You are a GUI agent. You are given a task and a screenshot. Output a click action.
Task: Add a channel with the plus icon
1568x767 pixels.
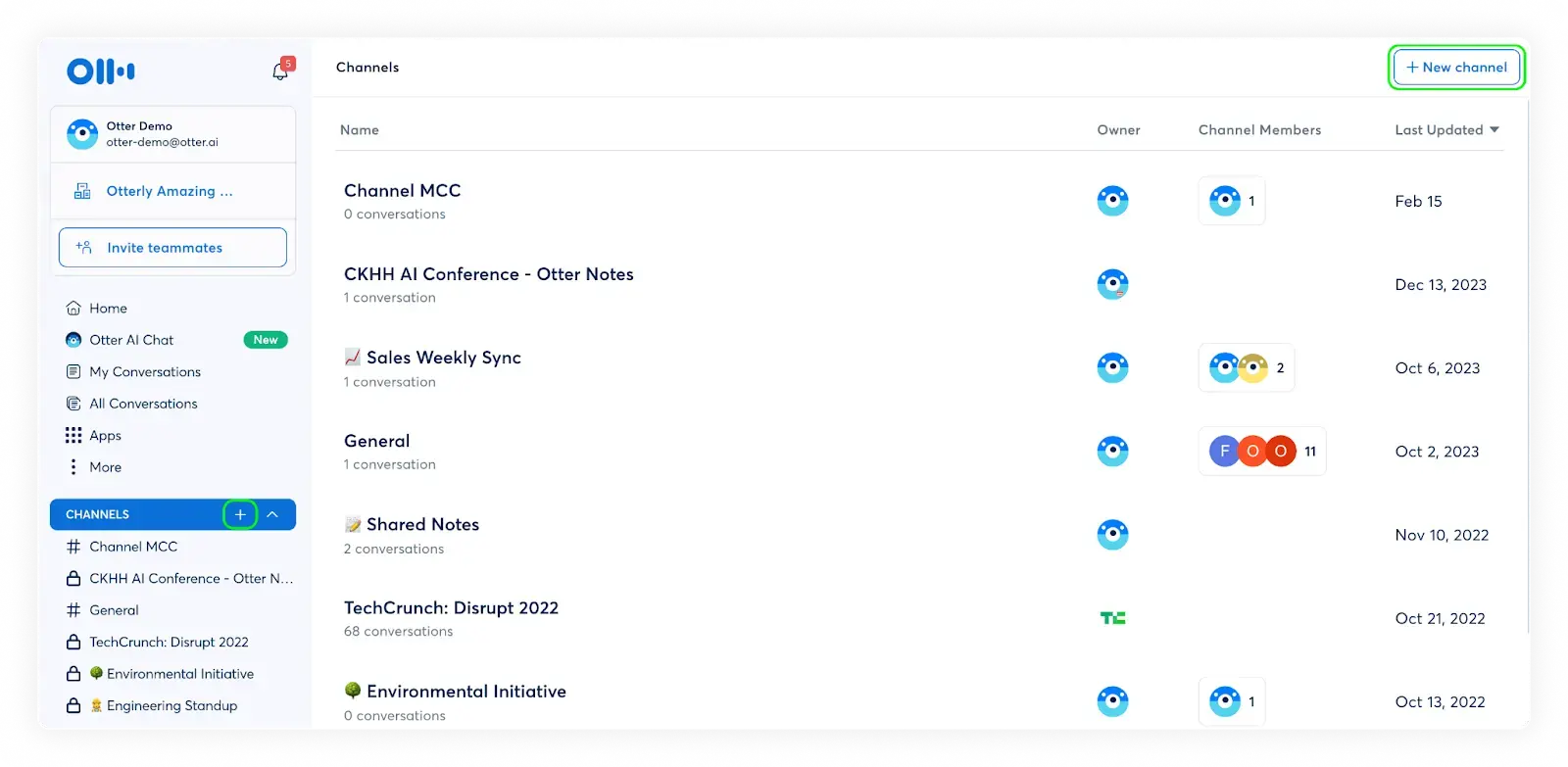tap(240, 514)
